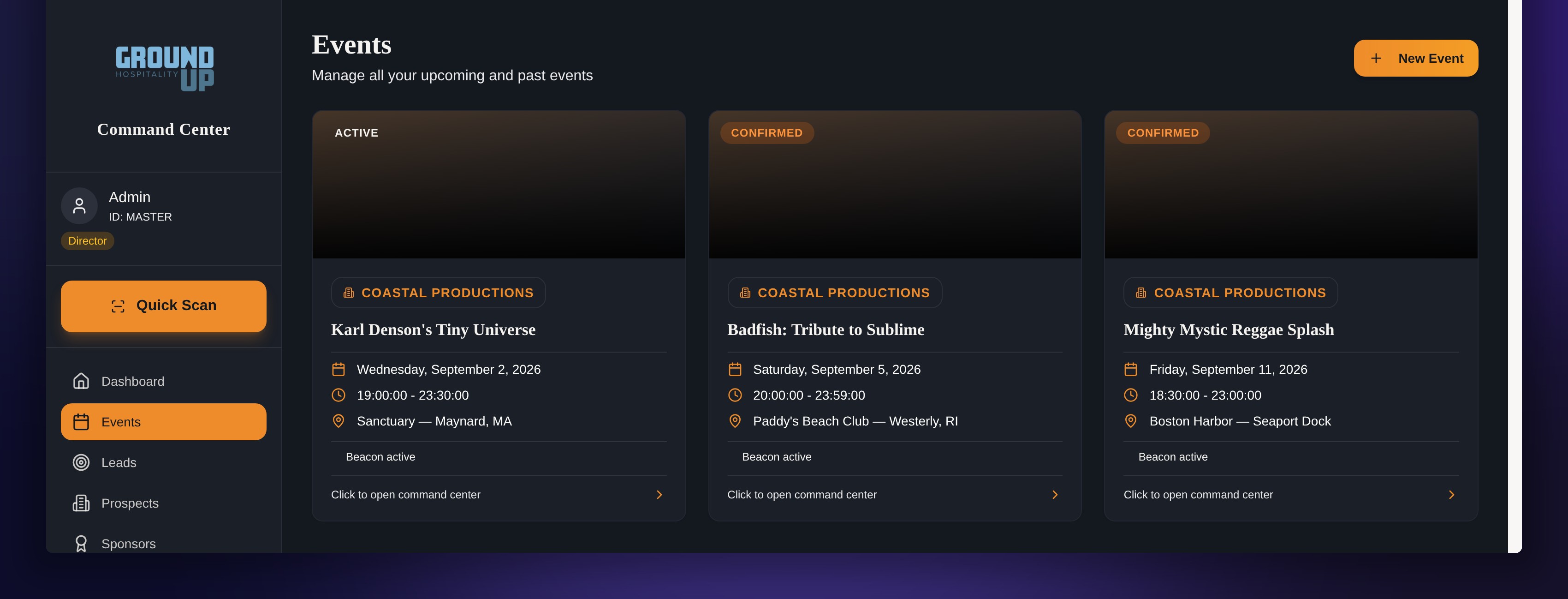The image size is (1568, 599).
Task: Open command center link for Badfish event
Action: (x=802, y=495)
